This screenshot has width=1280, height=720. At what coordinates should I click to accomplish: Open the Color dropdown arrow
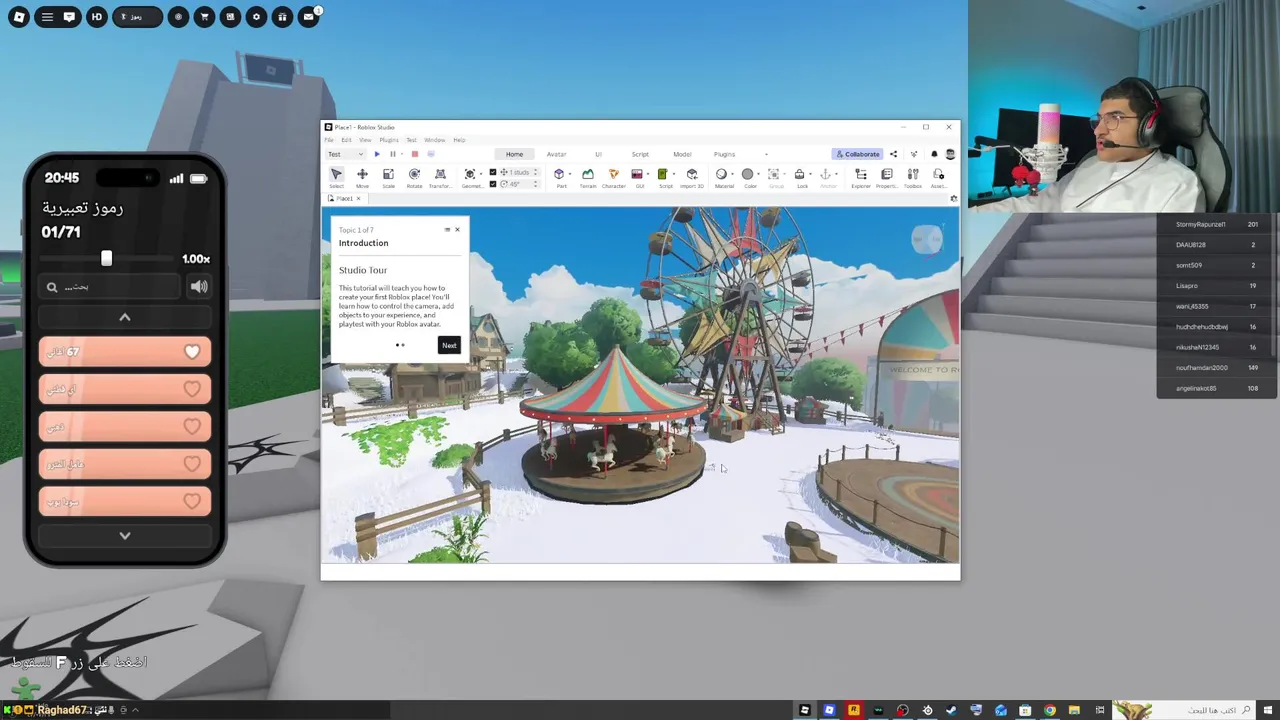pyautogui.click(x=759, y=175)
